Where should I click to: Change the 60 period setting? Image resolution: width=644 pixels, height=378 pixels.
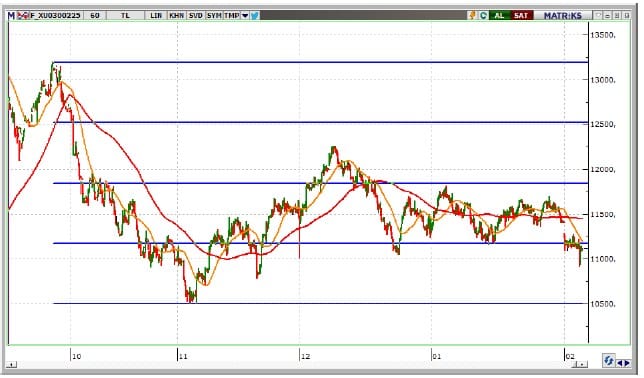(x=95, y=16)
